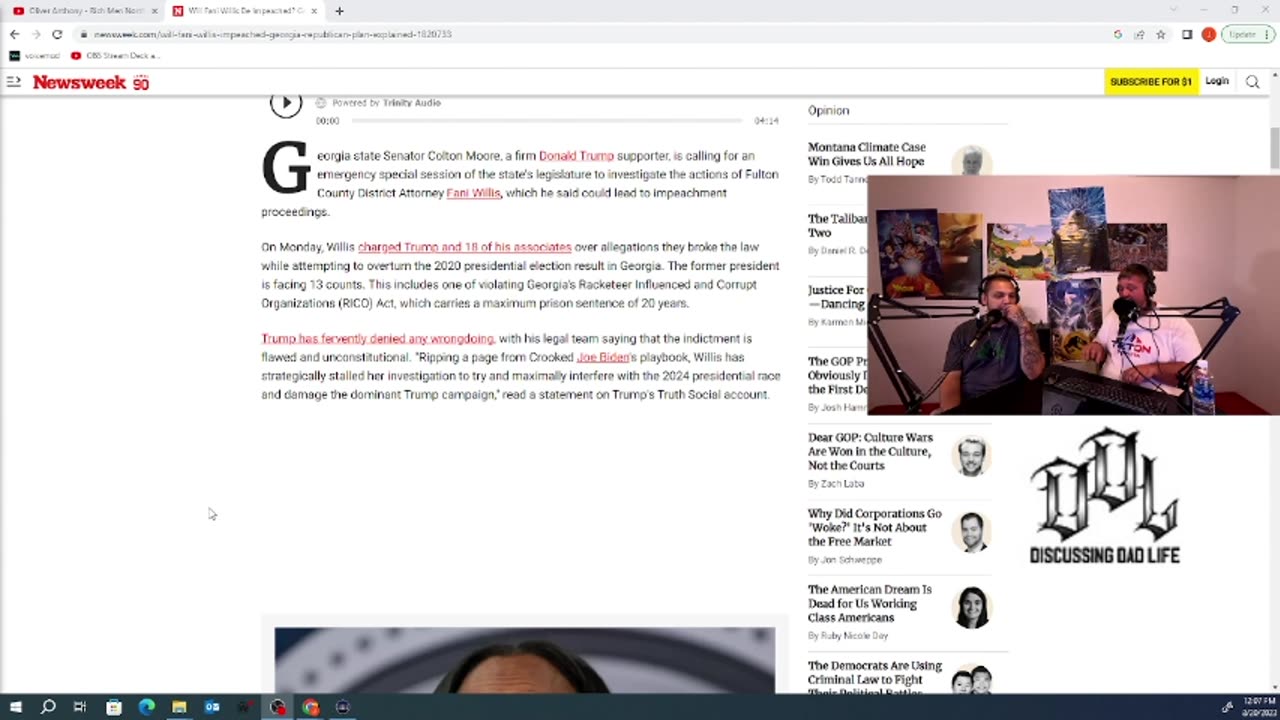The image size is (1280, 720).
Task: Open charged Trump and 18 associates link
Action: tap(464, 247)
